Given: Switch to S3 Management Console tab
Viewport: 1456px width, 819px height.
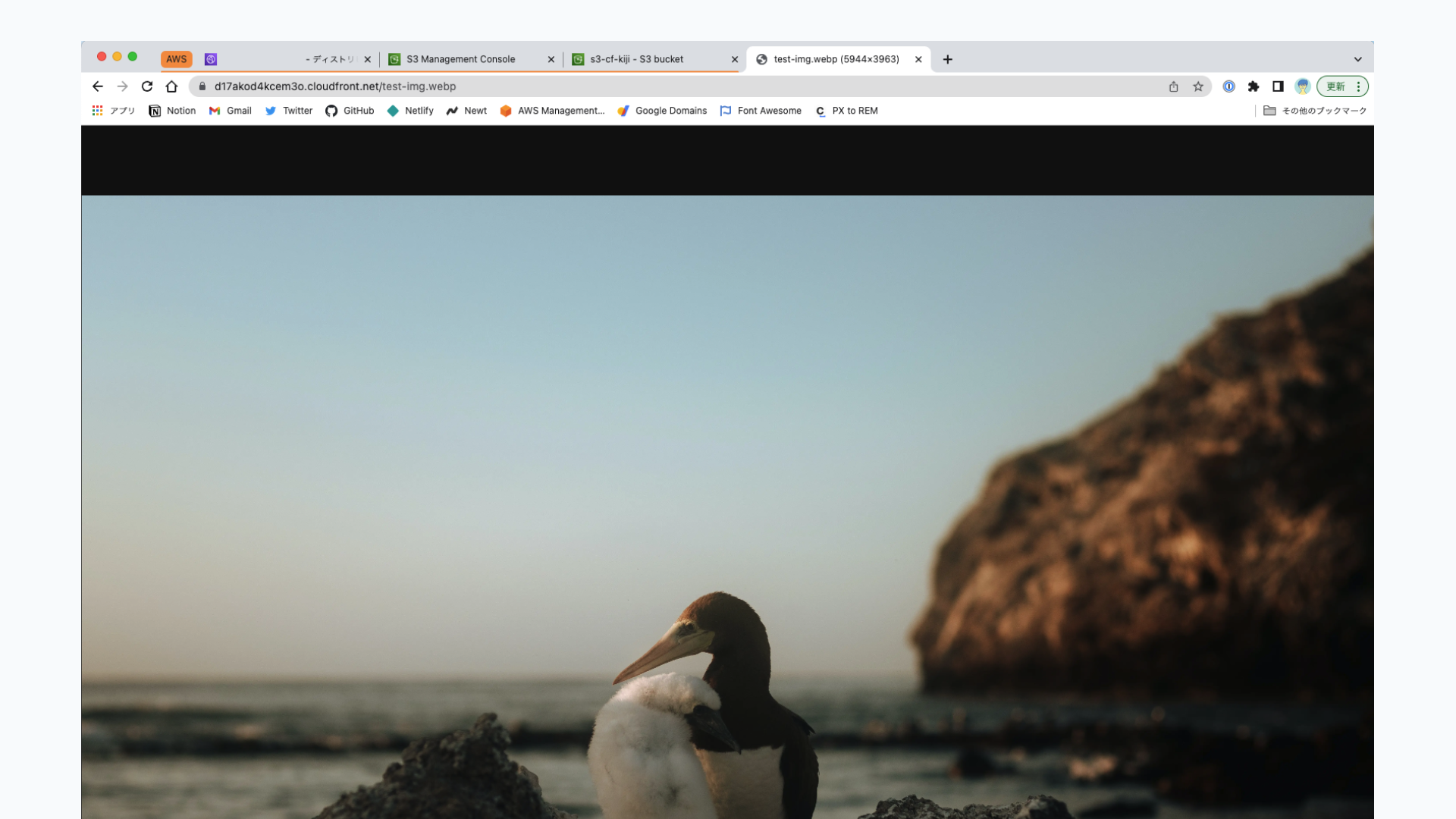Looking at the screenshot, I should tap(460, 59).
